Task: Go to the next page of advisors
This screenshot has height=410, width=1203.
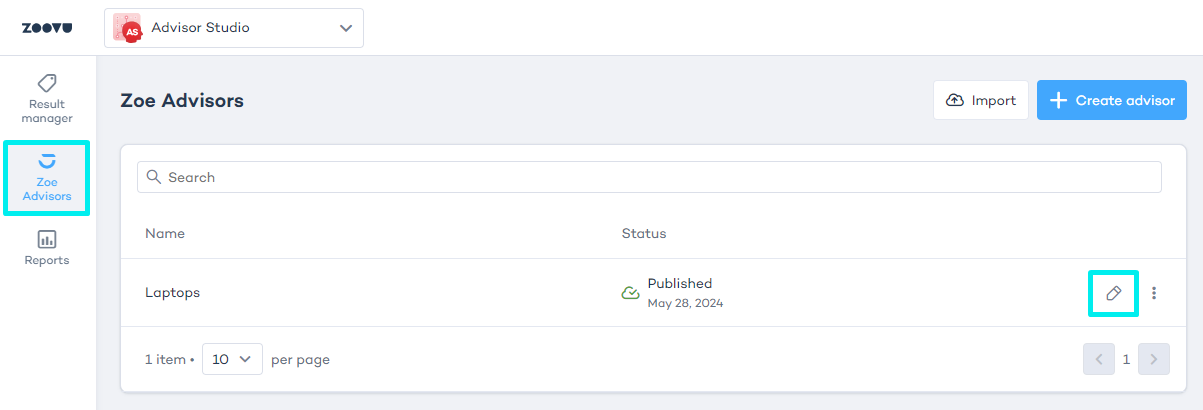Action: pos(1154,359)
